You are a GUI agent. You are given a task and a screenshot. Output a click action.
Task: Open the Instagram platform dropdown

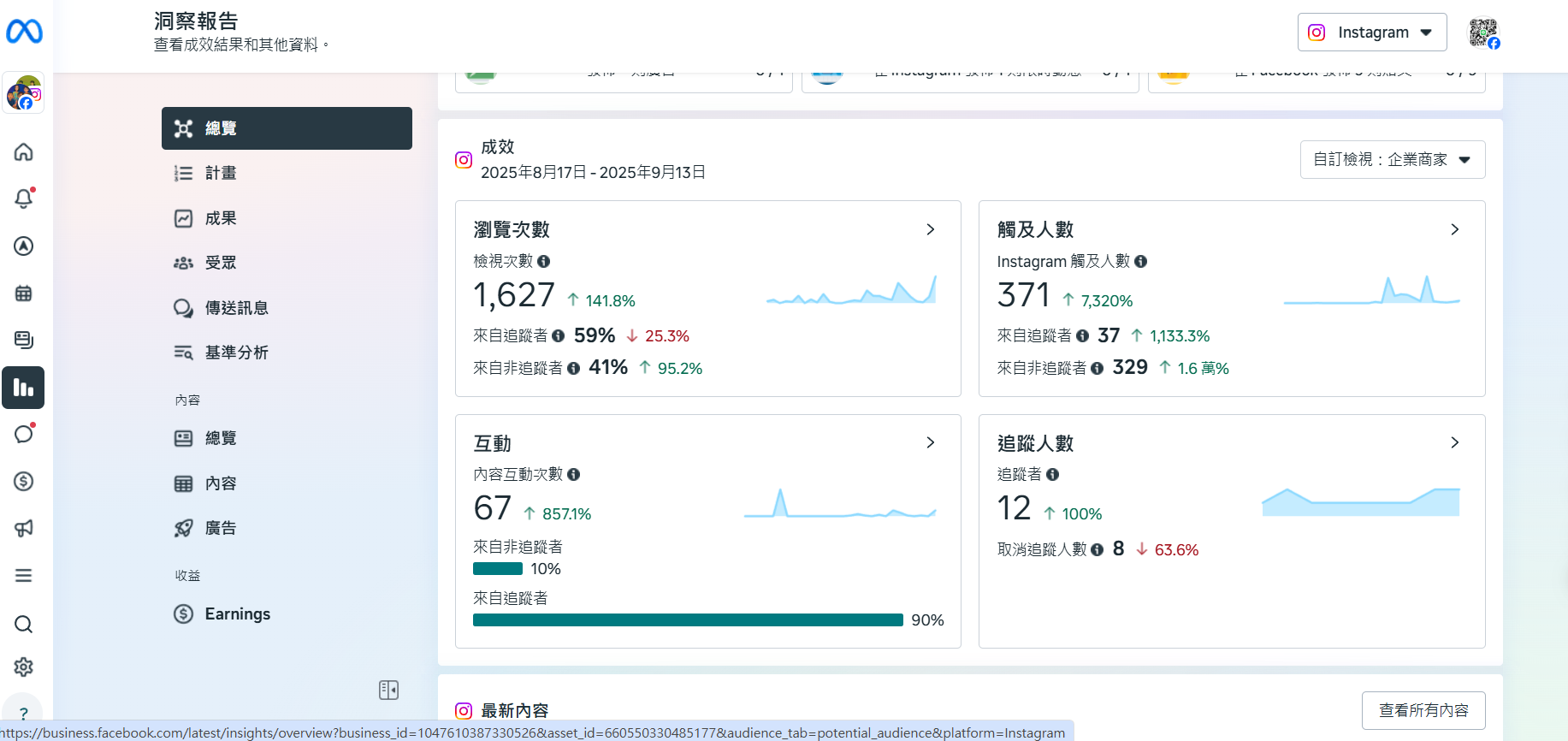click(1371, 33)
